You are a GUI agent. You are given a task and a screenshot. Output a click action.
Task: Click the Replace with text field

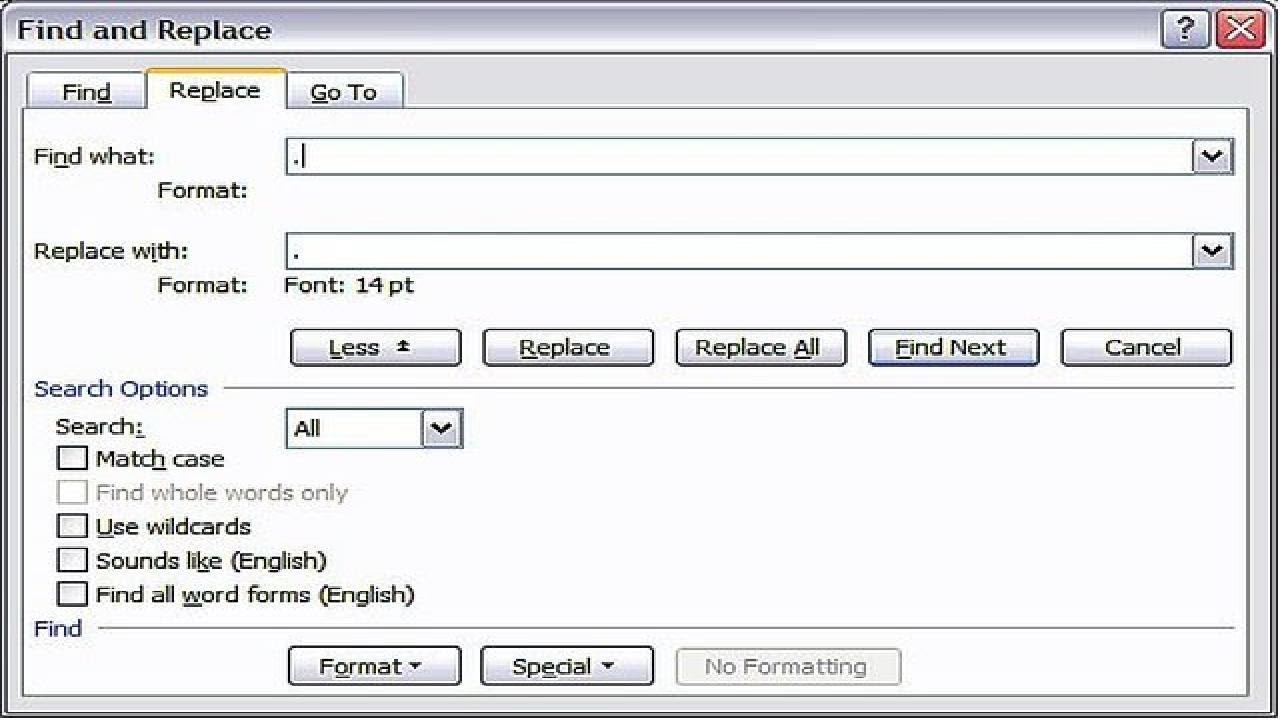(740, 251)
